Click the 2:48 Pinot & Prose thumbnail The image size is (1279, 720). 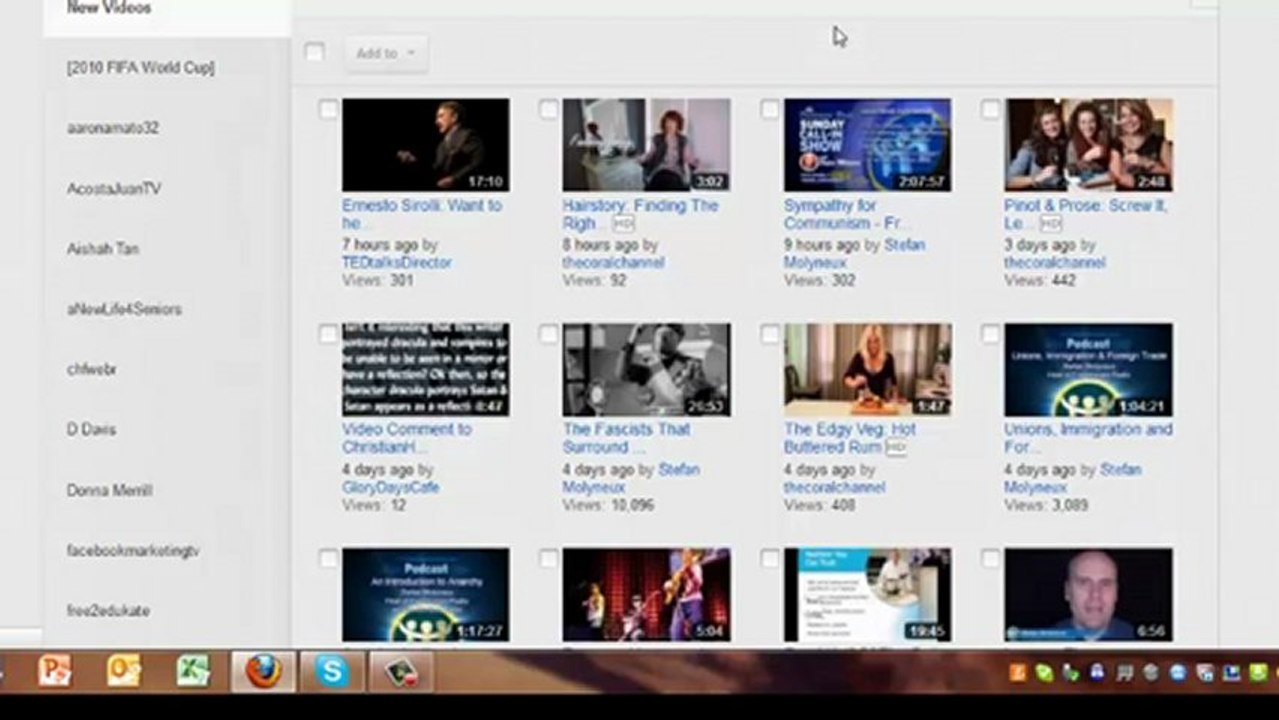(x=1088, y=145)
